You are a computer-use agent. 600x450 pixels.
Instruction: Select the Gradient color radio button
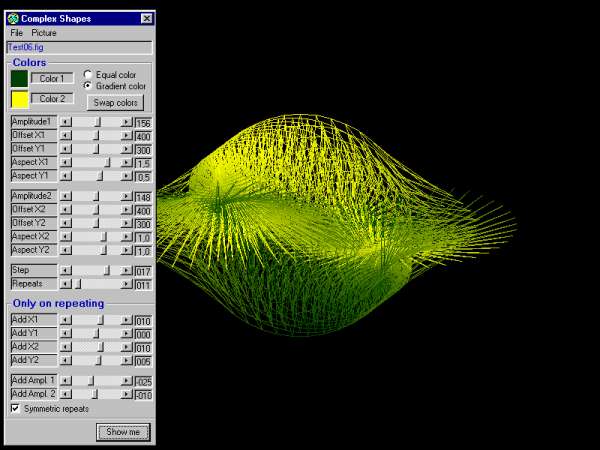88,86
